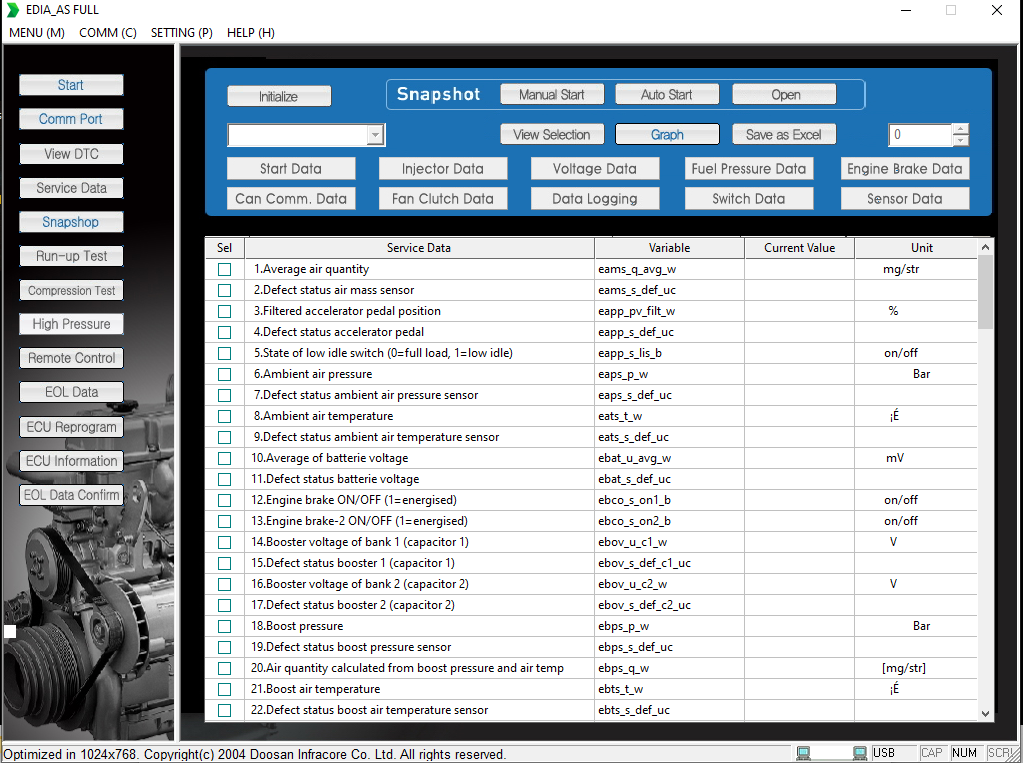The width and height of the screenshot is (1023, 763).
Task: Open High Pressure test
Action: pyautogui.click(x=71, y=324)
